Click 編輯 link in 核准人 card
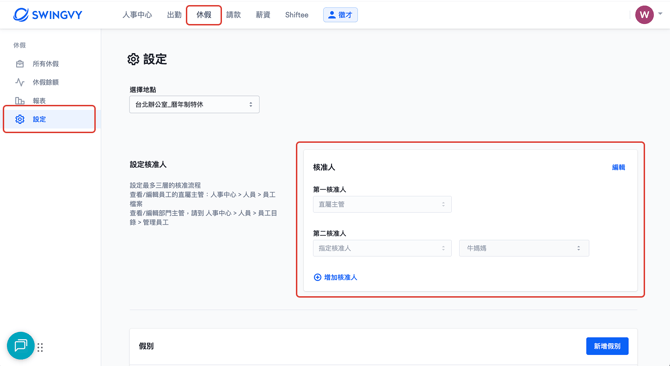This screenshot has height=366, width=670. tap(618, 167)
